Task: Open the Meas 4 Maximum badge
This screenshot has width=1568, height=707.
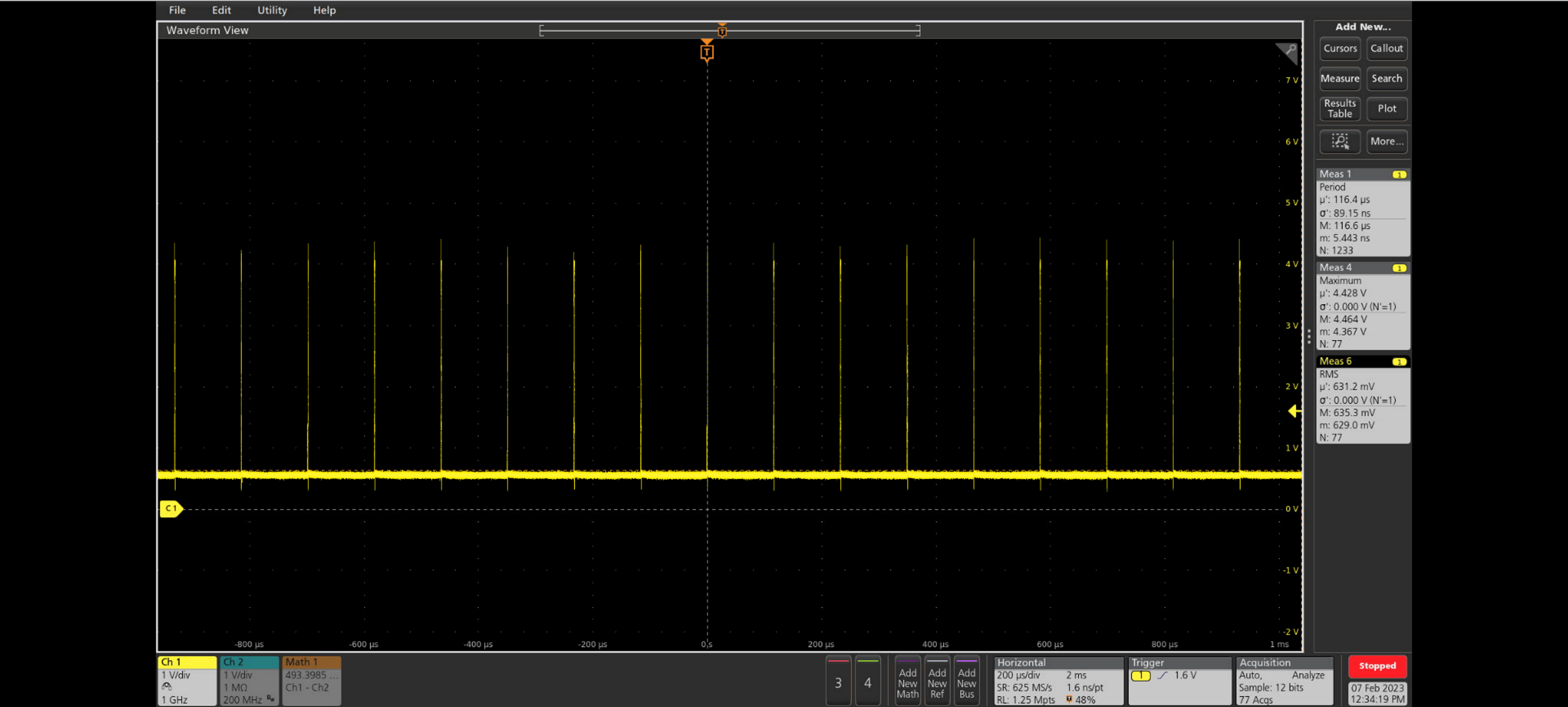Action: click(x=1363, y=306)
